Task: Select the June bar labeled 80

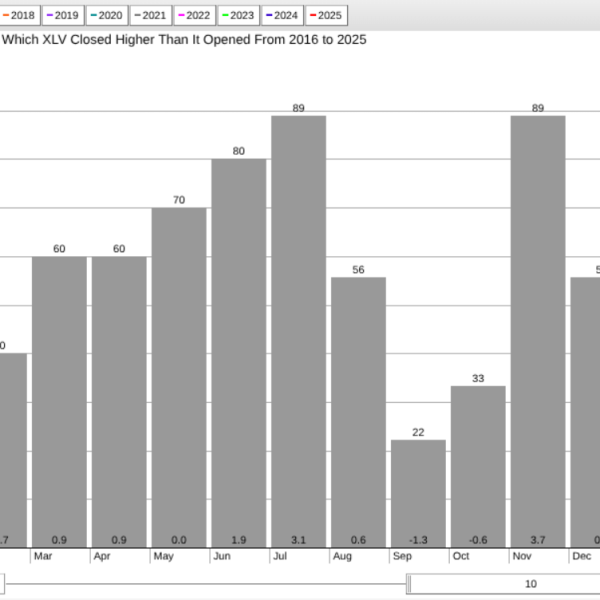Action: 239,353
